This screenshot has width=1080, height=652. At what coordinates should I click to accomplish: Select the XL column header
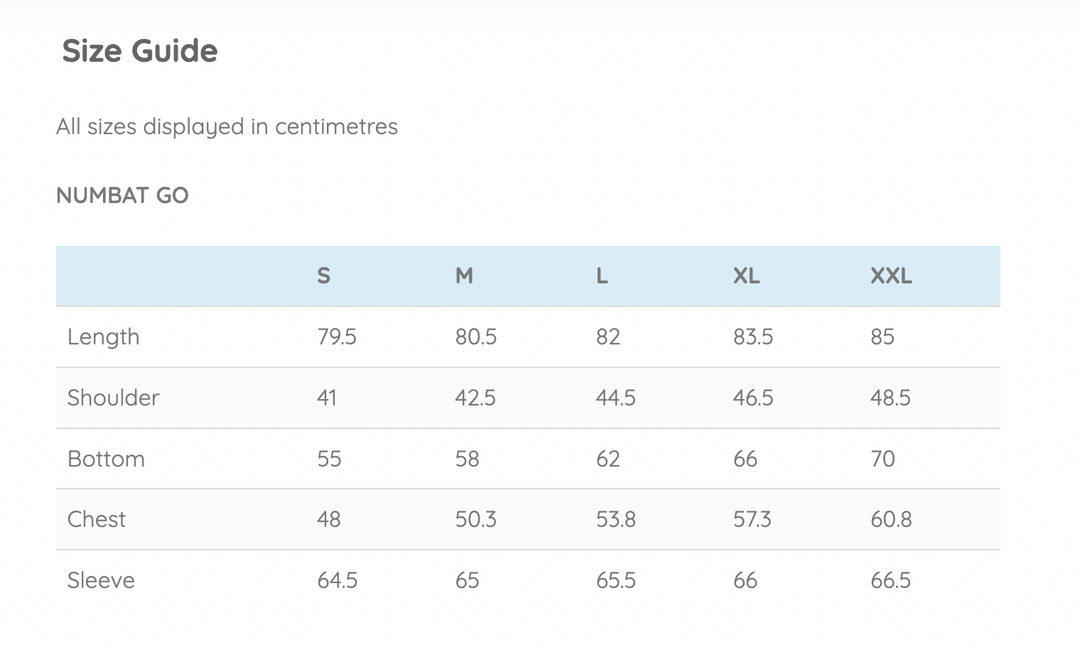(x=746, y=276)
